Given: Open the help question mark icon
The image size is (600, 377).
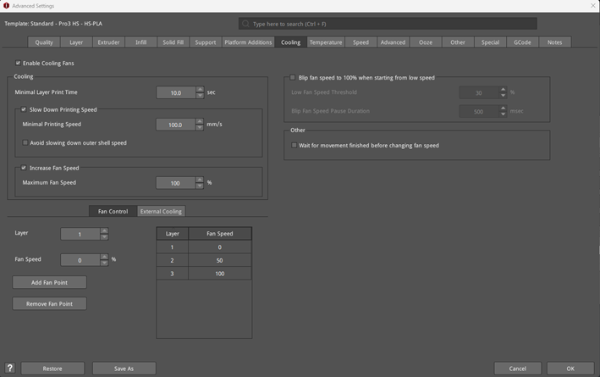Looking at the screenshot, I should click(10, 368).
